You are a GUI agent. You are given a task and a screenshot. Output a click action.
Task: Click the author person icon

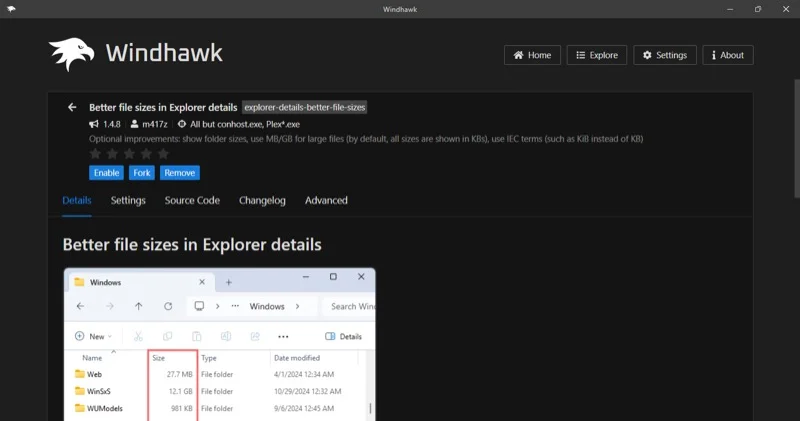pos(134,124)
